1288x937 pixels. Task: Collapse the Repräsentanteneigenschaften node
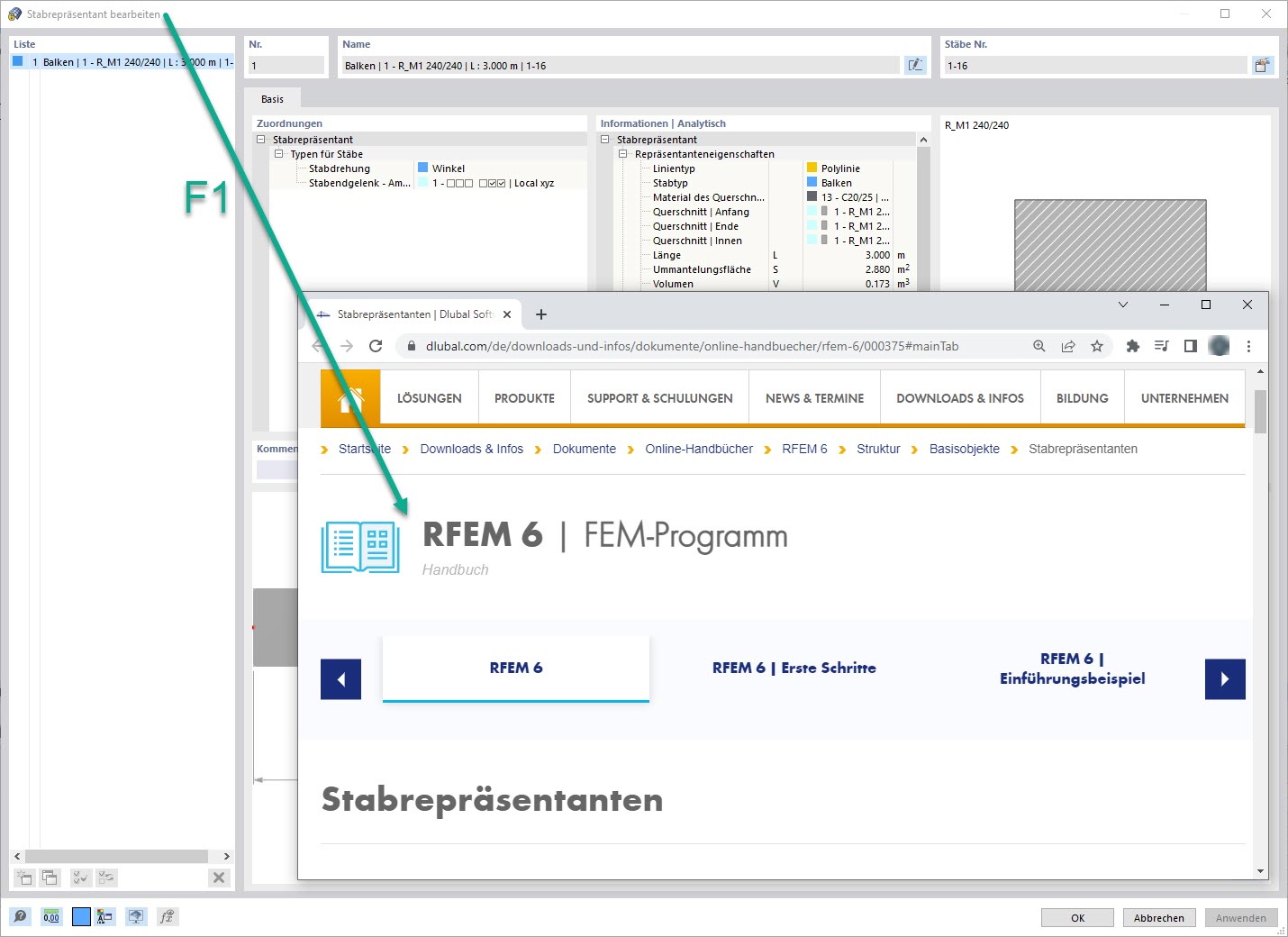click(x=622, y=154)
